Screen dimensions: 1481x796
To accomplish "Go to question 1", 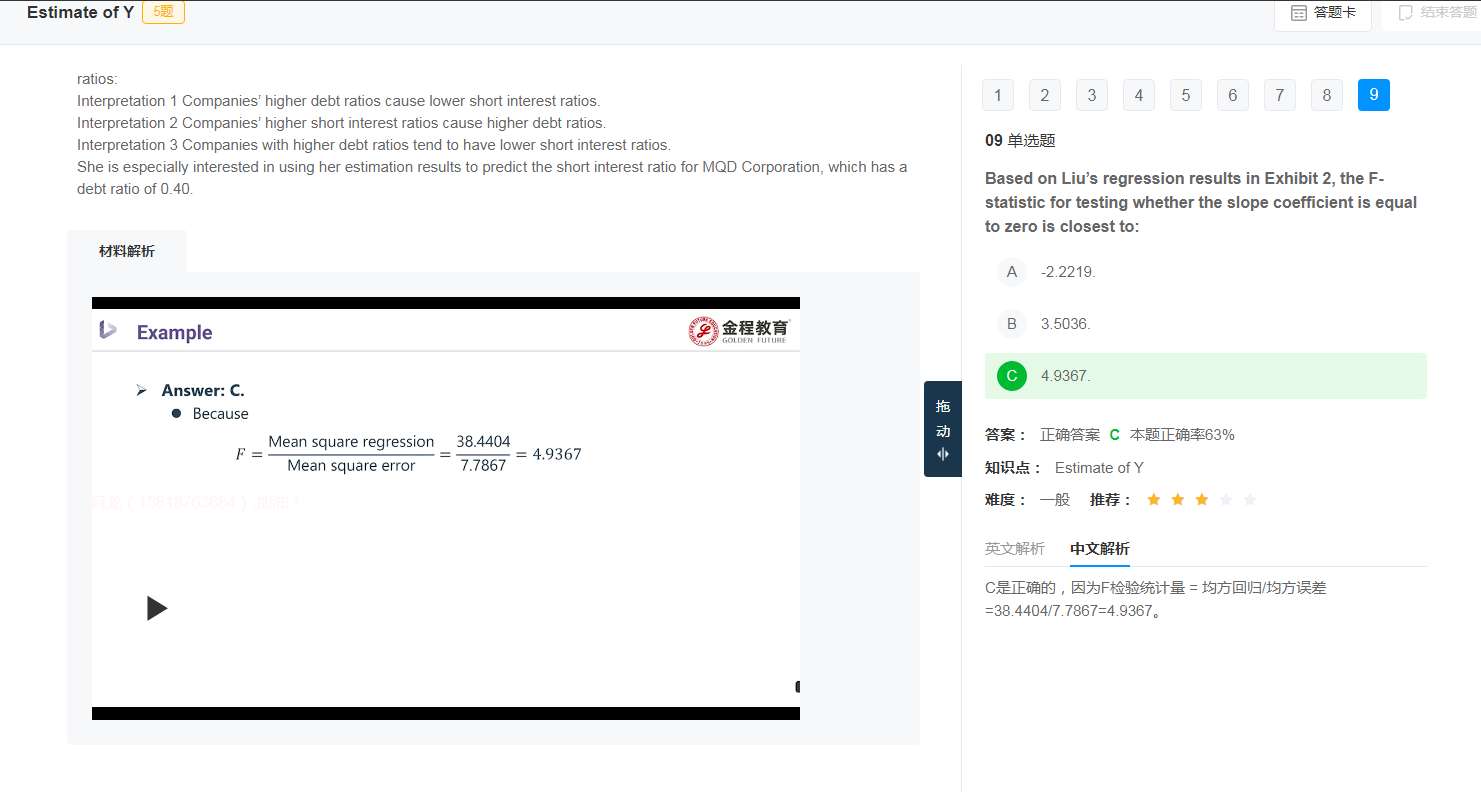I will pyautogui.click(x=997, y=95).
